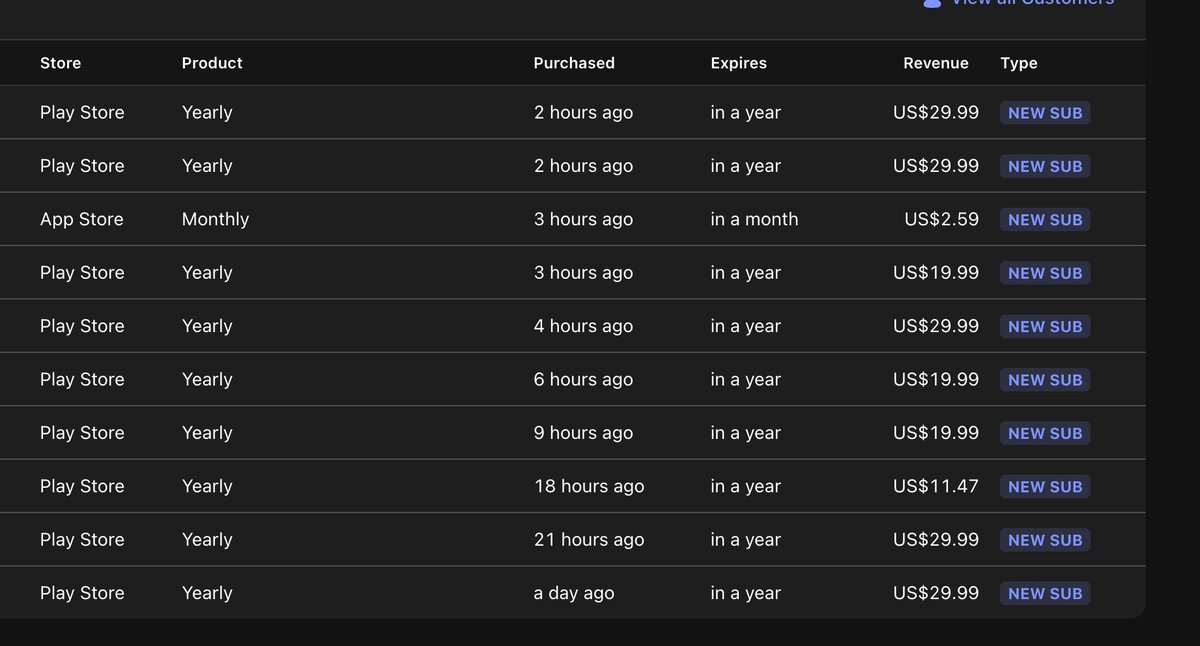Image resolution: width=1200 pixels, height=646 pixels.
Task: Click the row purchased 9 hours ago
Action: [x=572, y=433]
